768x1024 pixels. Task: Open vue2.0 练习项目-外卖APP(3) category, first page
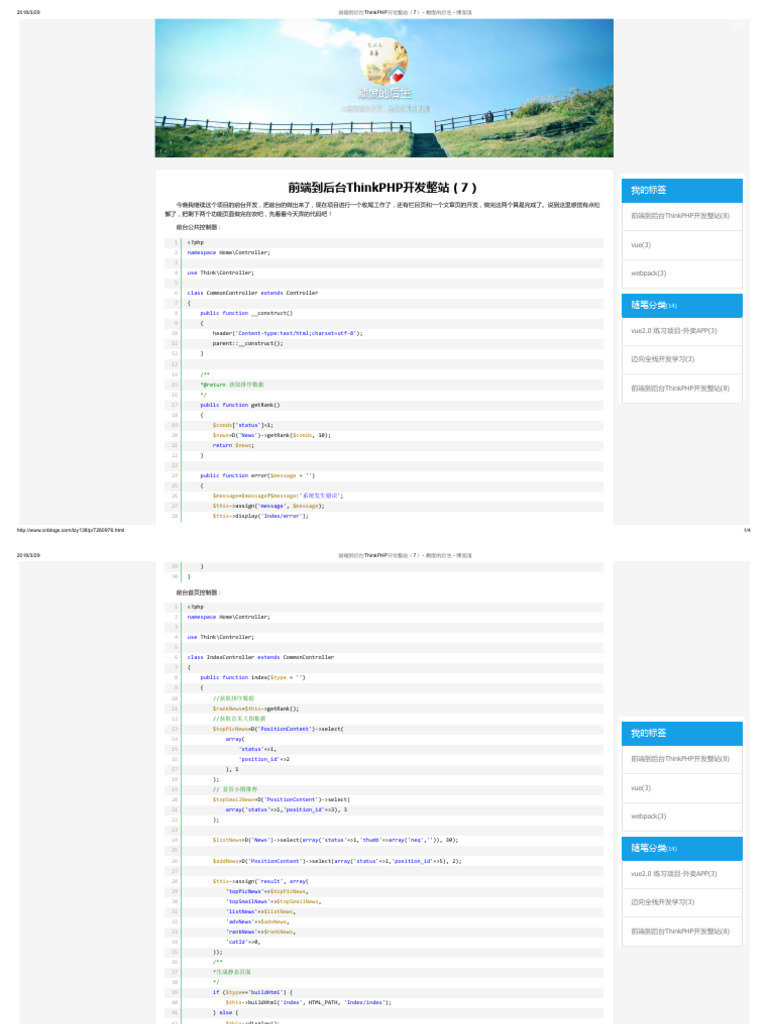point(674,330)
